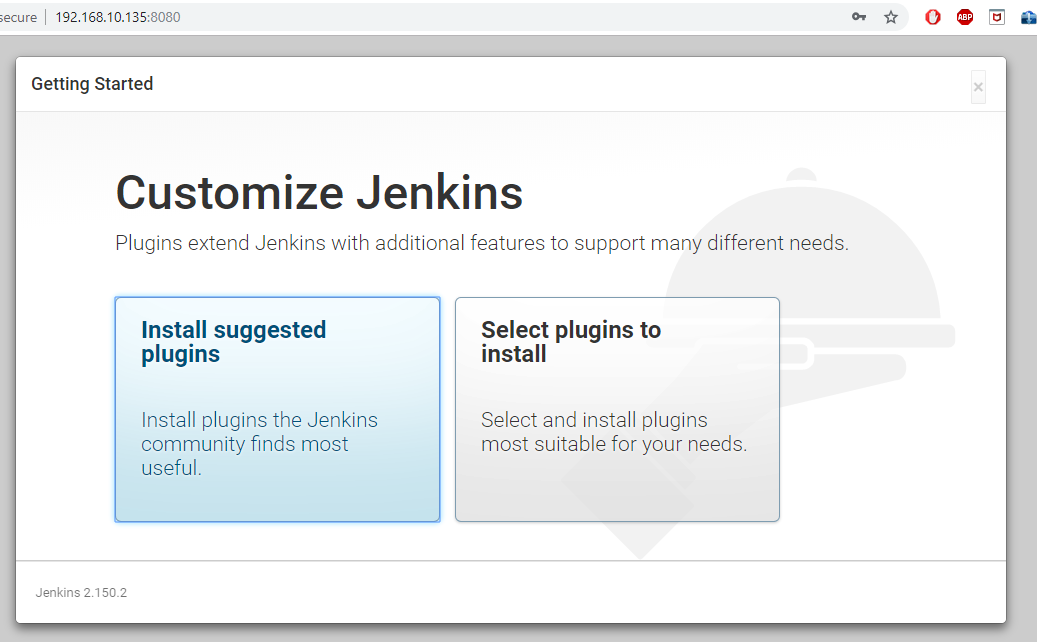Bookmark this page with the star icon
The height and width of the screenshot is (642, 1037).
(891, 17)
